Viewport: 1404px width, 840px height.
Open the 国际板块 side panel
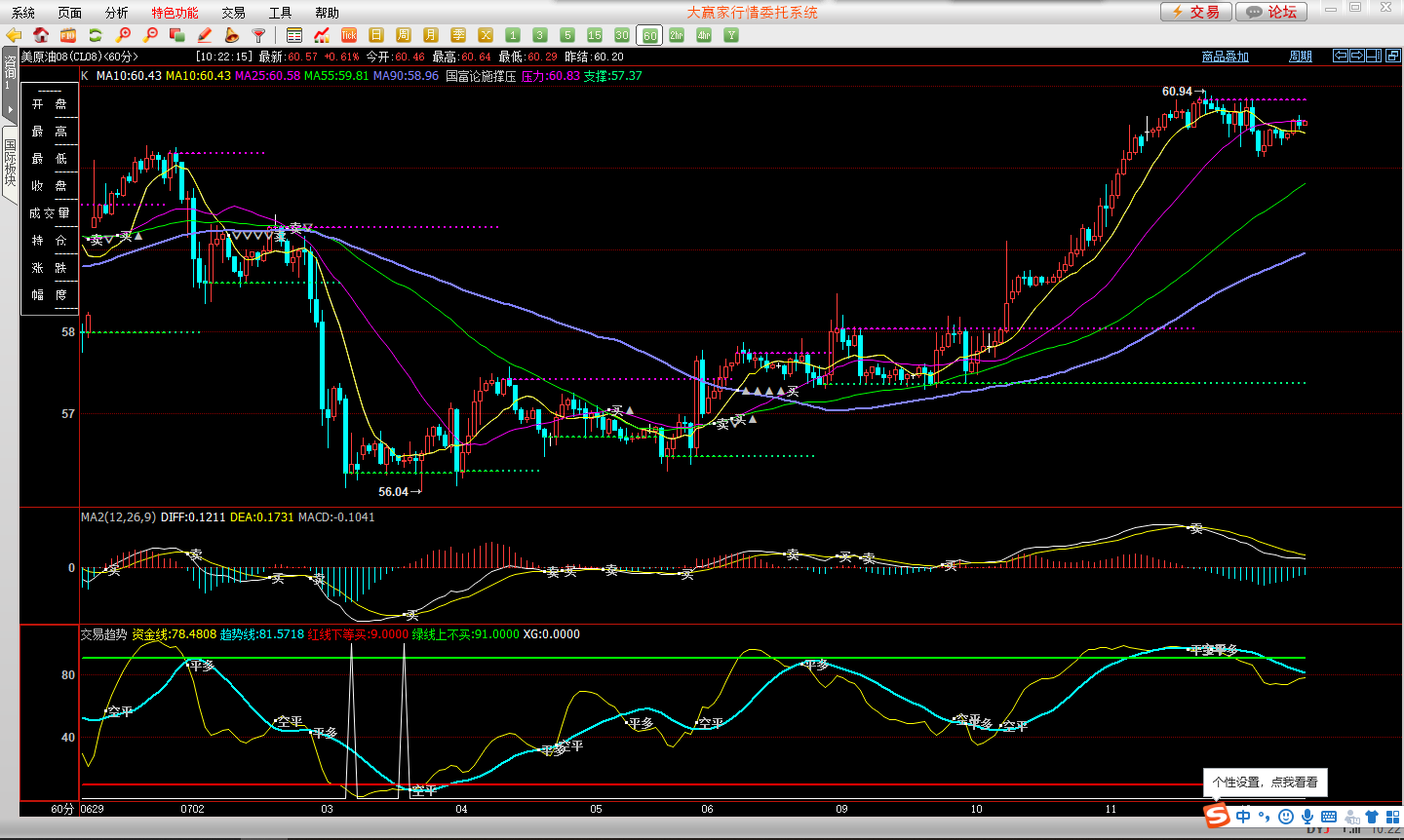click(x=10, y=163)
